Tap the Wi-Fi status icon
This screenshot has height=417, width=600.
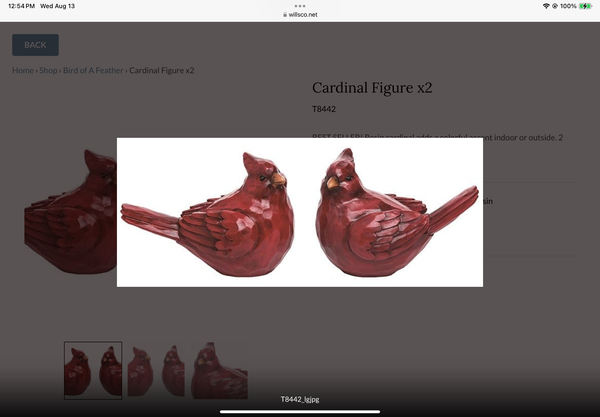point(547,6)
